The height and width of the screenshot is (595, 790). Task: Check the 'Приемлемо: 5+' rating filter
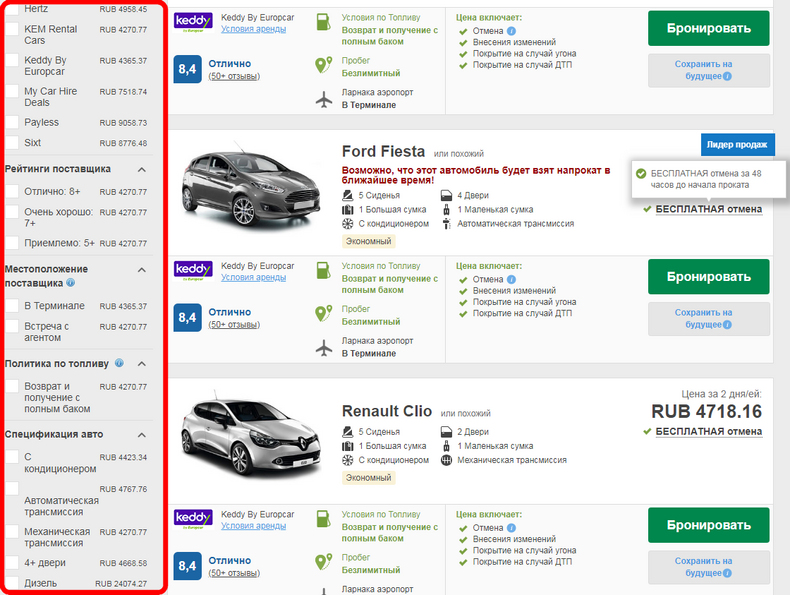(12, 243)
